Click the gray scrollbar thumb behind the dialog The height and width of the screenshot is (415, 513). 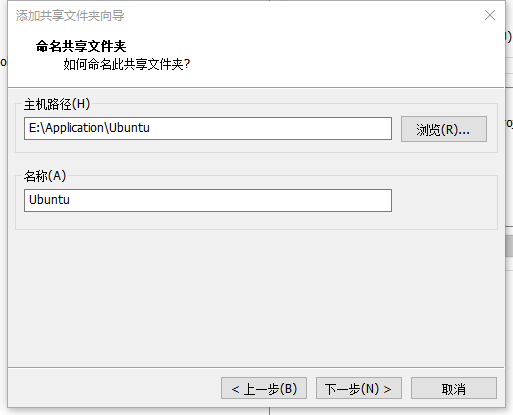[509, 246]
